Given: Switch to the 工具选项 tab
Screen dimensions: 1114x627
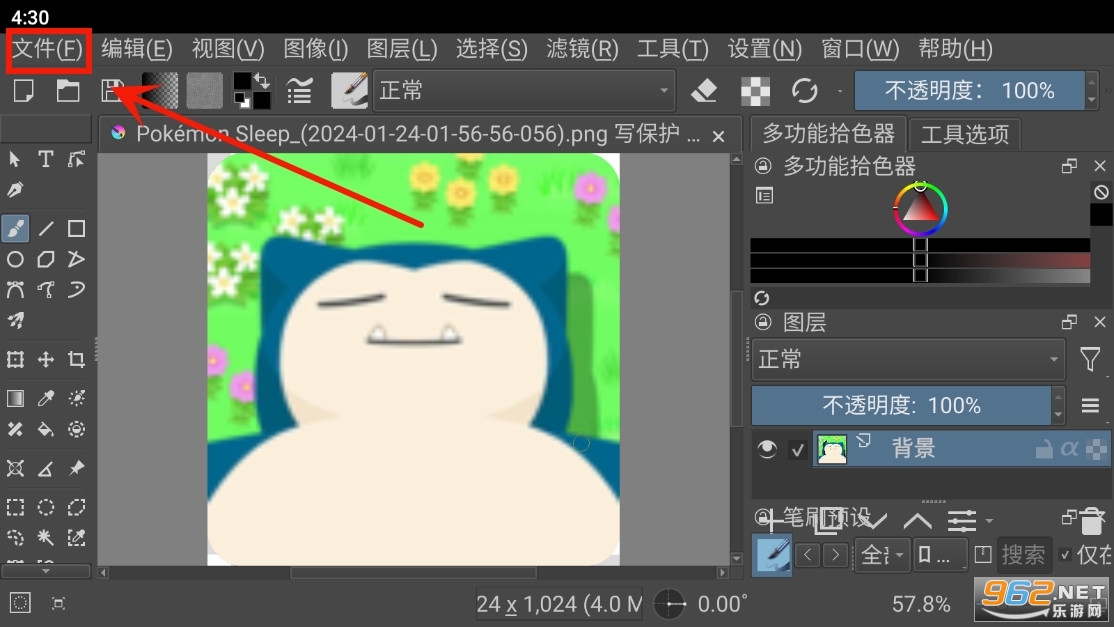Looking at the screenshot, I should pos(965,133).
